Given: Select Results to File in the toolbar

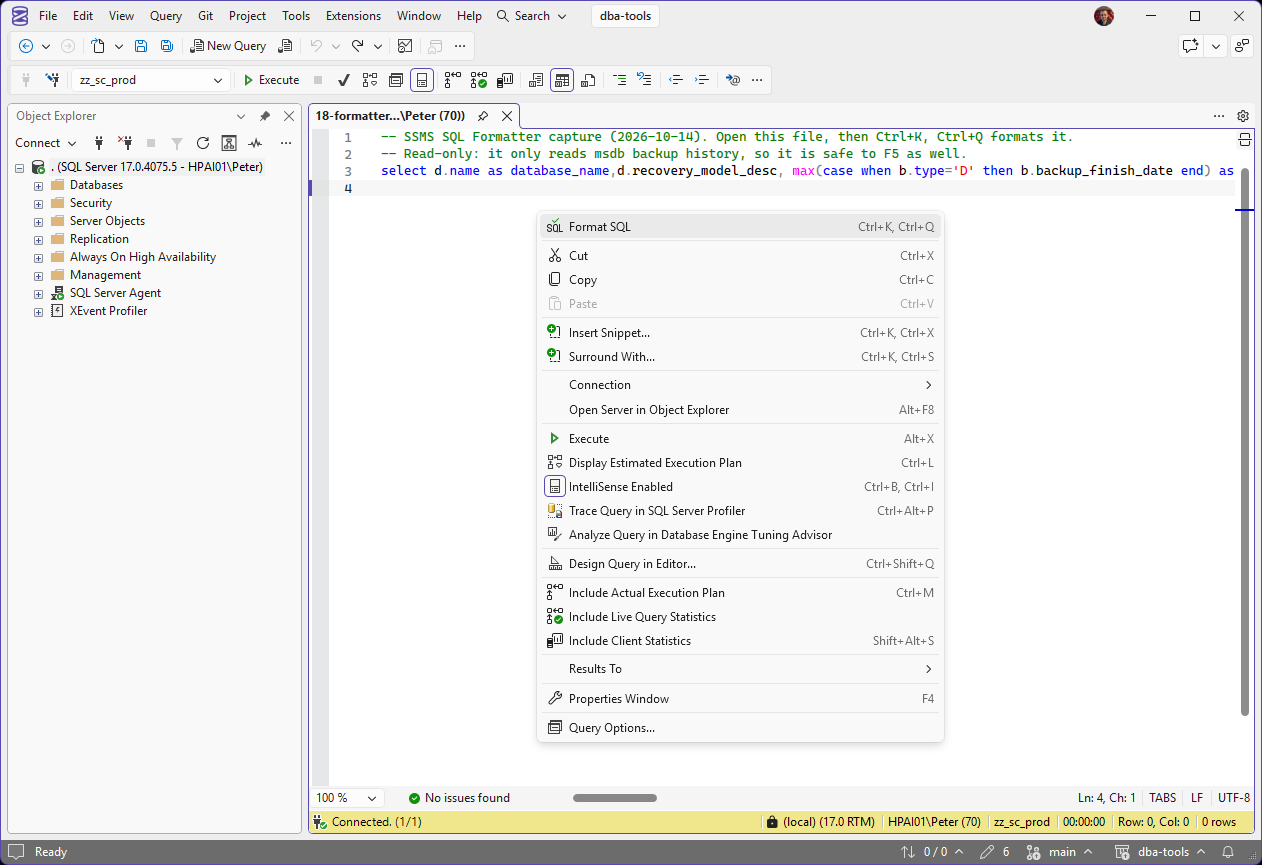Looking at the screenshot, I should coord(588,80).
